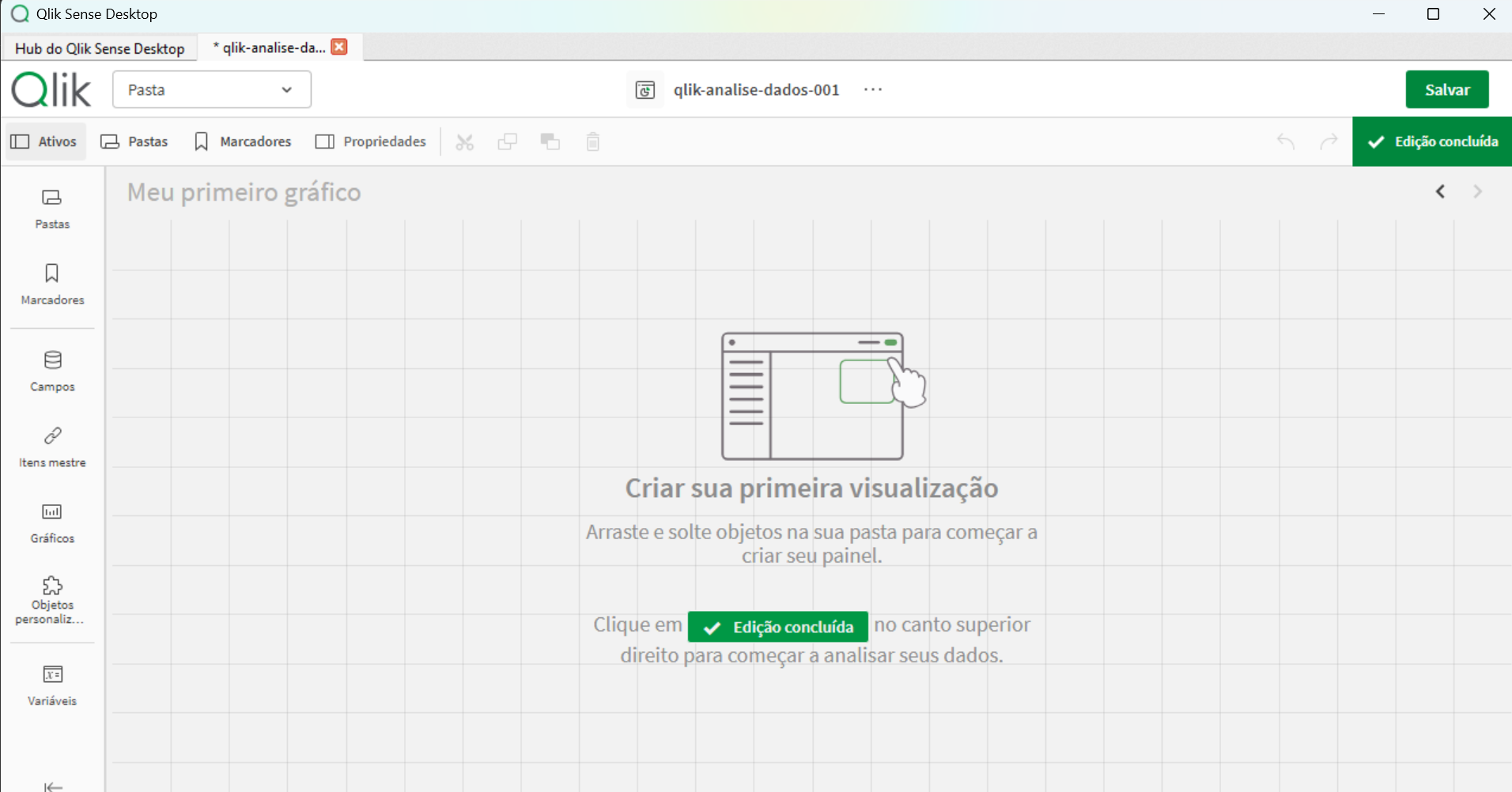
Task: Toggle the Ativos assets panel
Action: (44, 142)
